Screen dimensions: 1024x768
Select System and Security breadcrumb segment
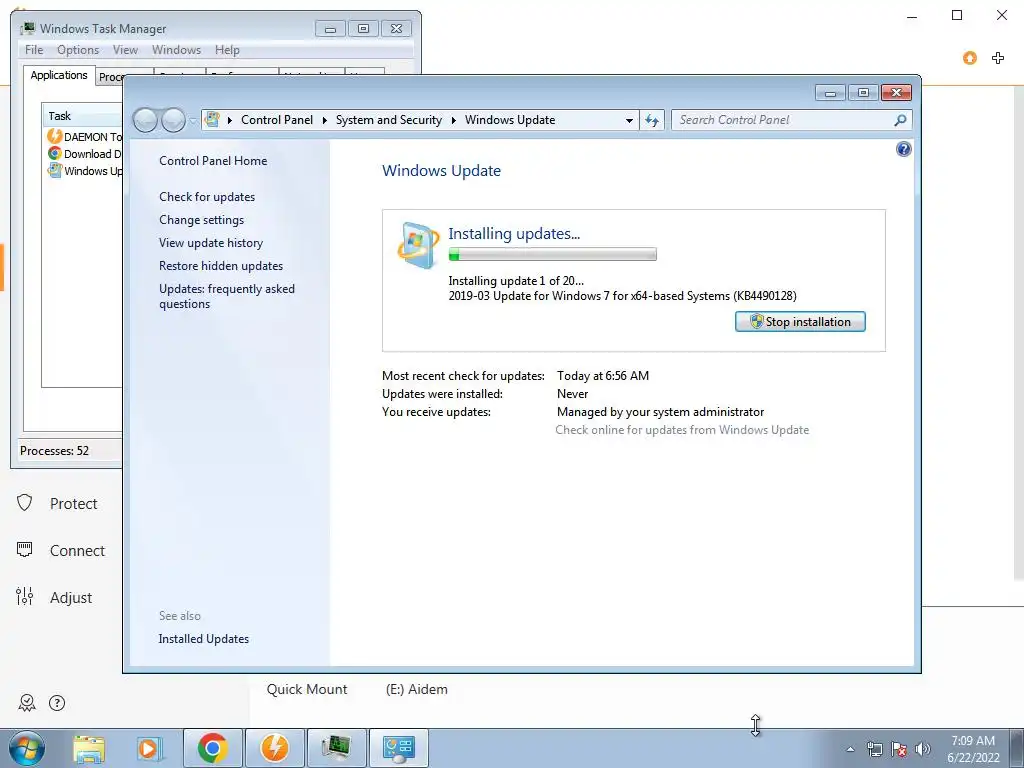389,120
